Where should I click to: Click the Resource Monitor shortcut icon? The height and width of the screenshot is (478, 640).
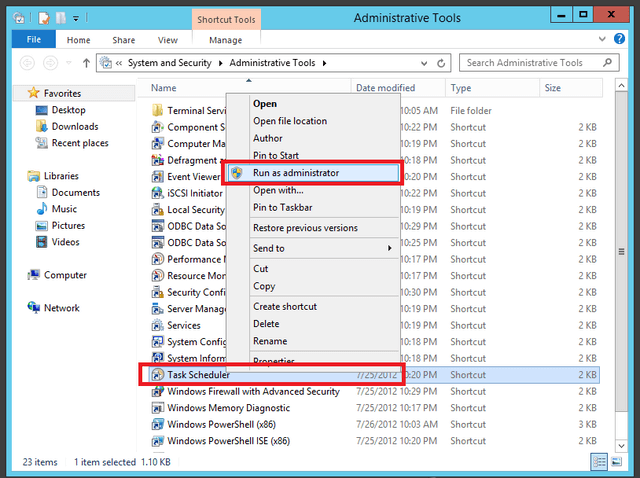pos(158,276)
